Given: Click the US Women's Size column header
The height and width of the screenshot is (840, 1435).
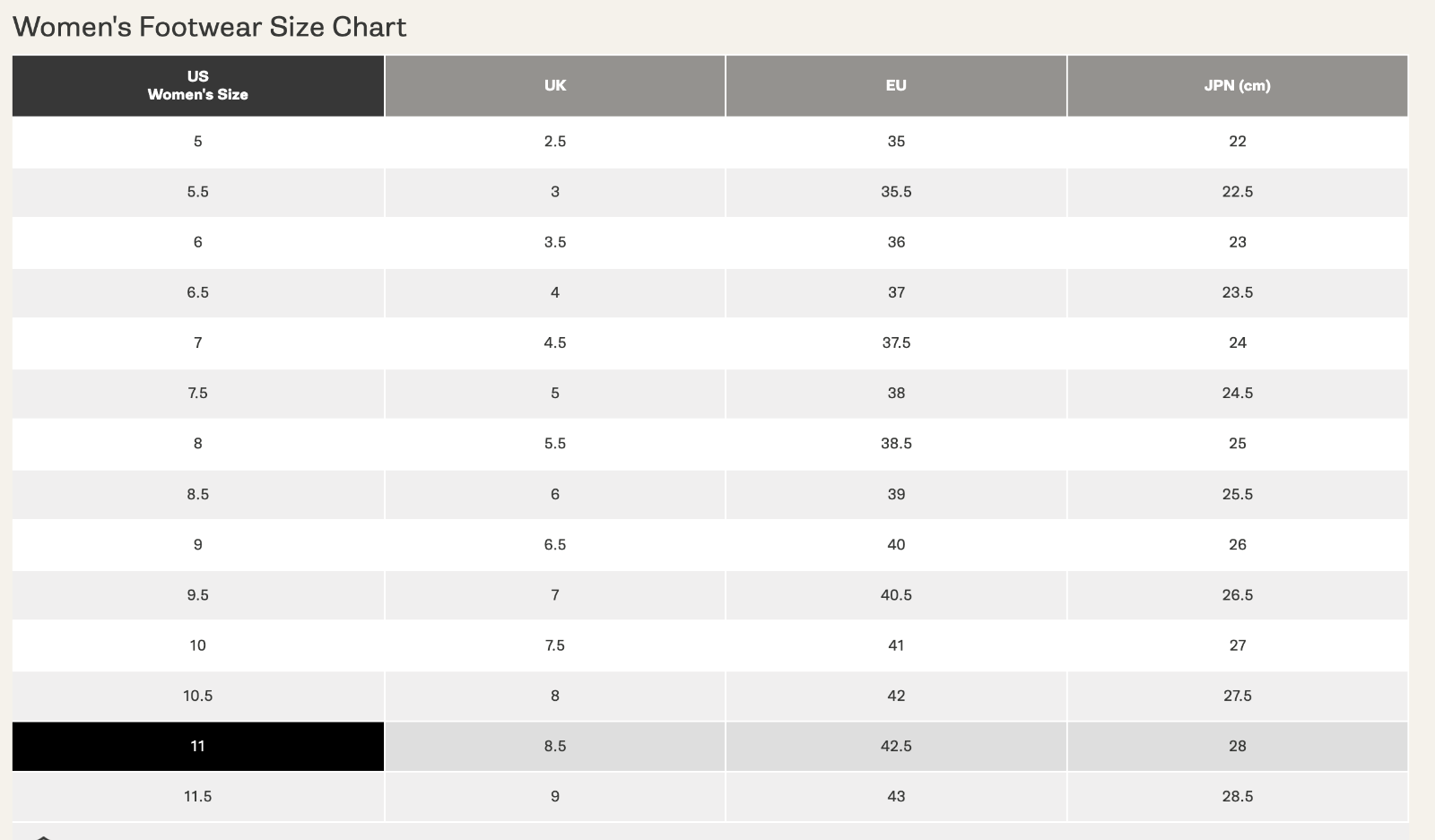Looking at the screenshot, I should [x=198, y=85].
